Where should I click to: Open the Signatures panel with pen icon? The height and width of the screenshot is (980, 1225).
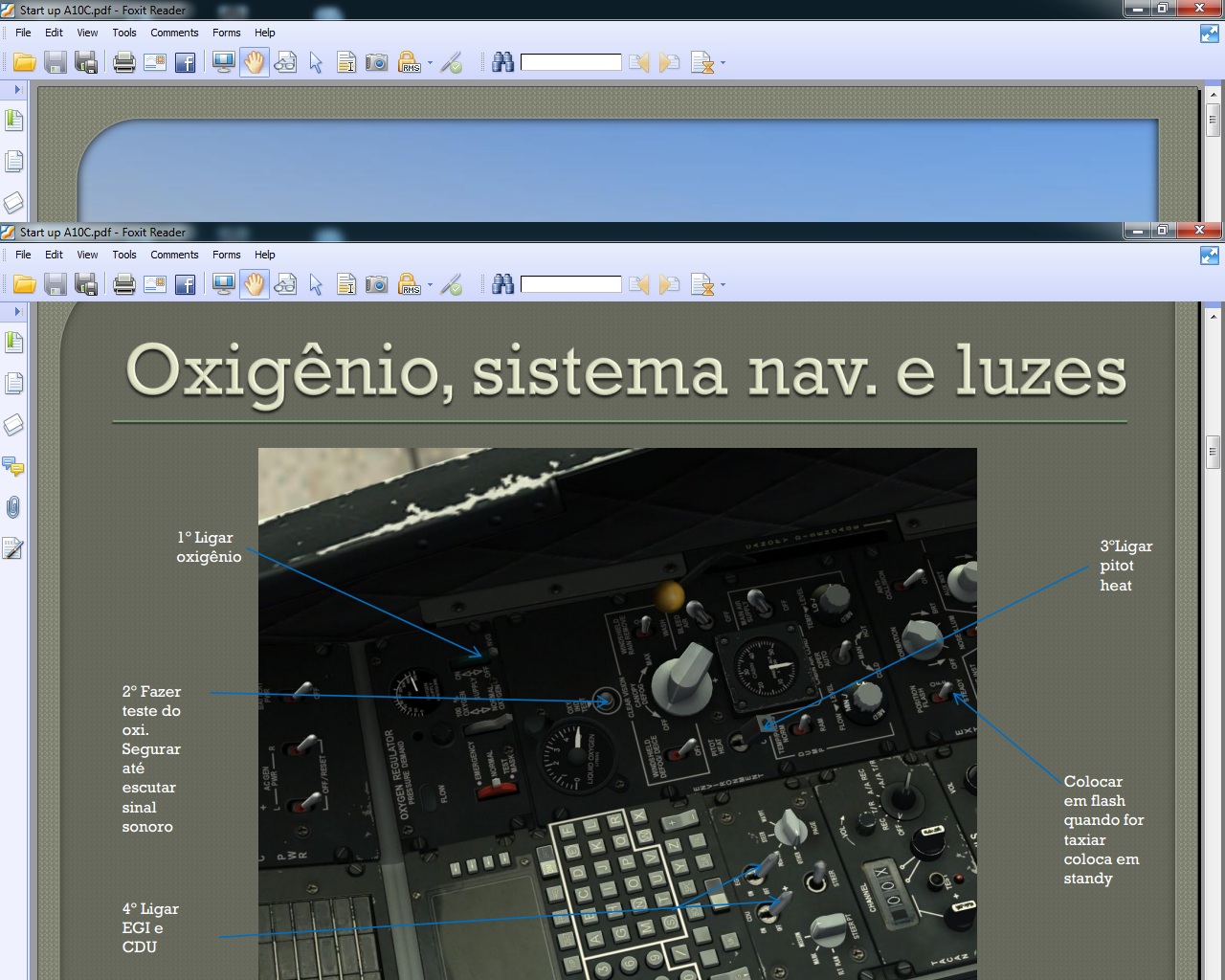point(13,548)
